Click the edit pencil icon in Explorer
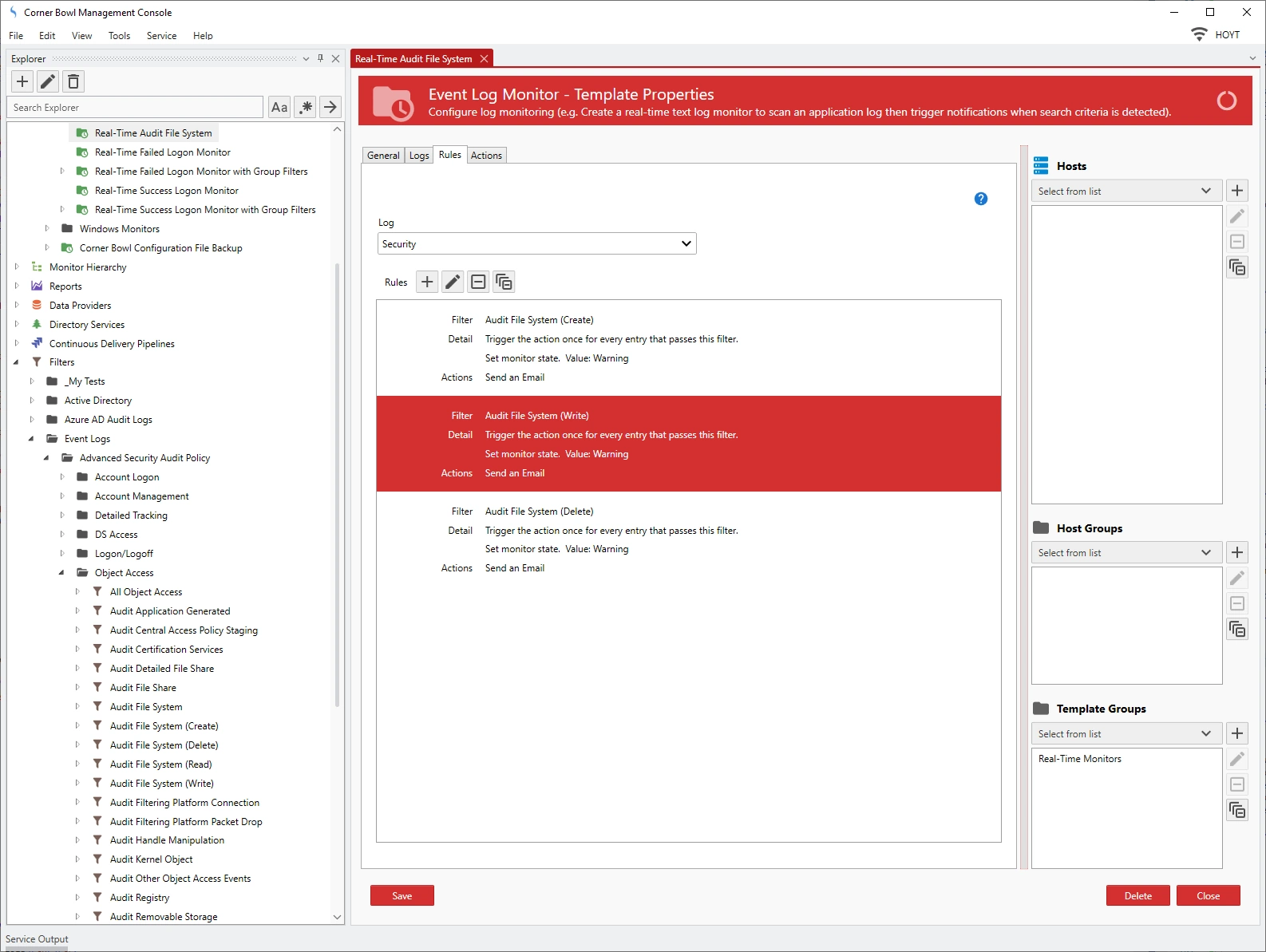Viewport: 1266px width, 952px height. pos(48,81)
